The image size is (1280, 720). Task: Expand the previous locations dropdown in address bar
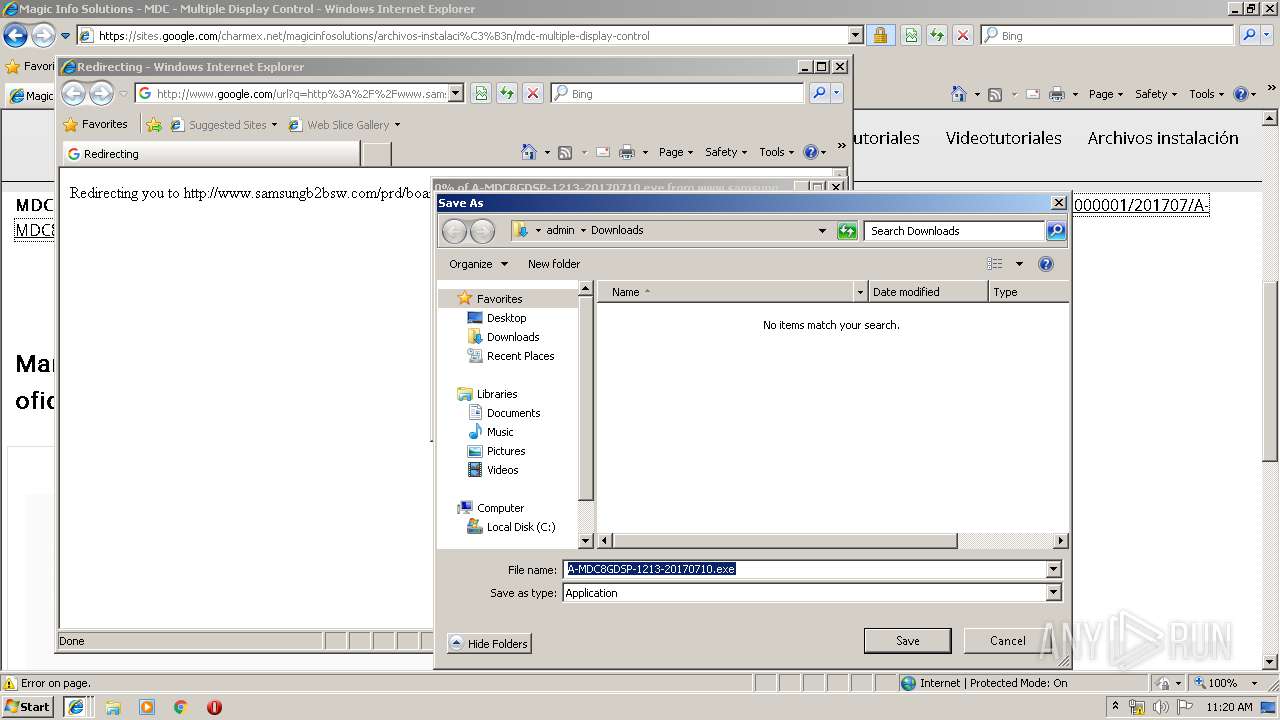[822, 231]
